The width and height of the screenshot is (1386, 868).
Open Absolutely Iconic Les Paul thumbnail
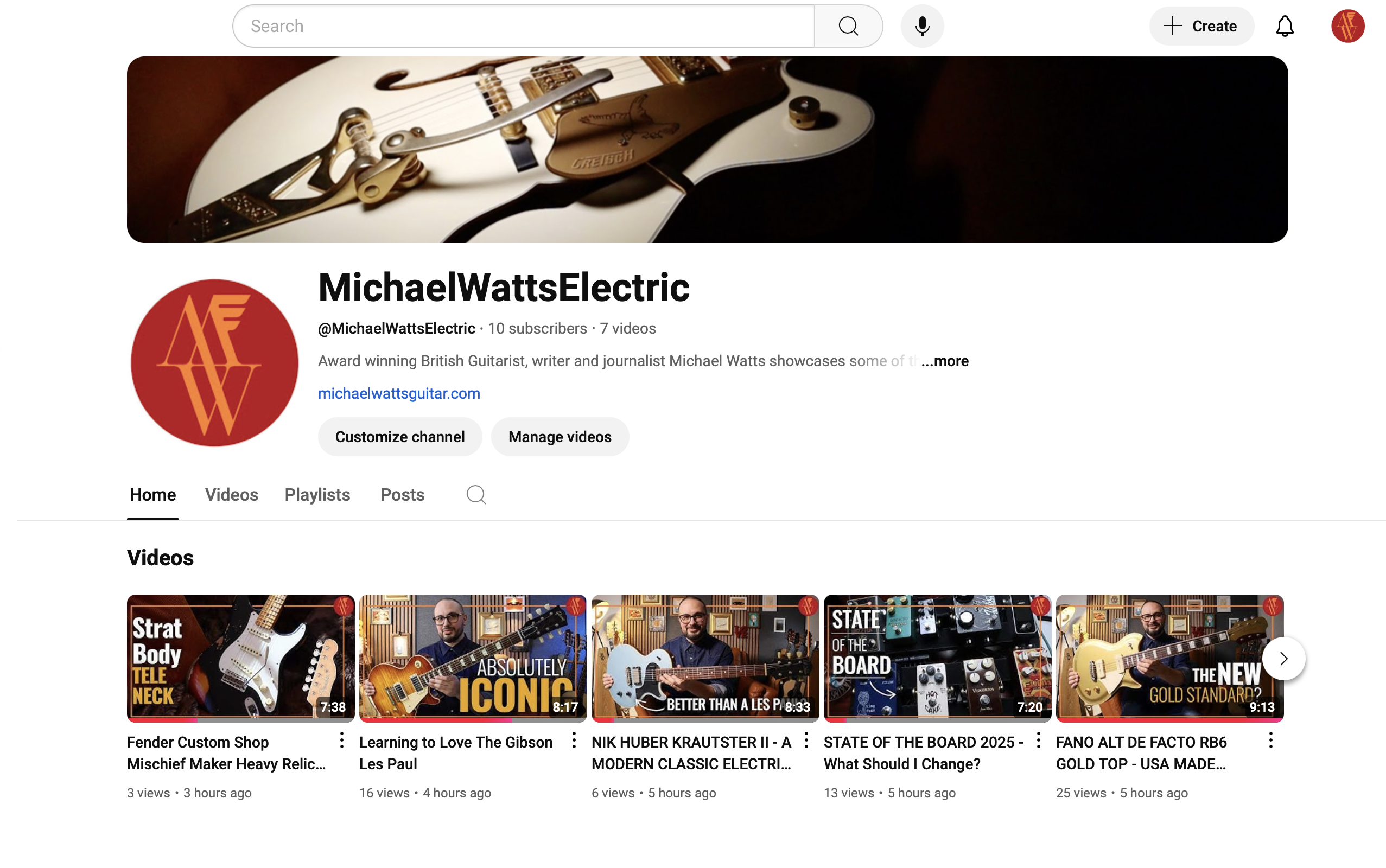(473, 658)
